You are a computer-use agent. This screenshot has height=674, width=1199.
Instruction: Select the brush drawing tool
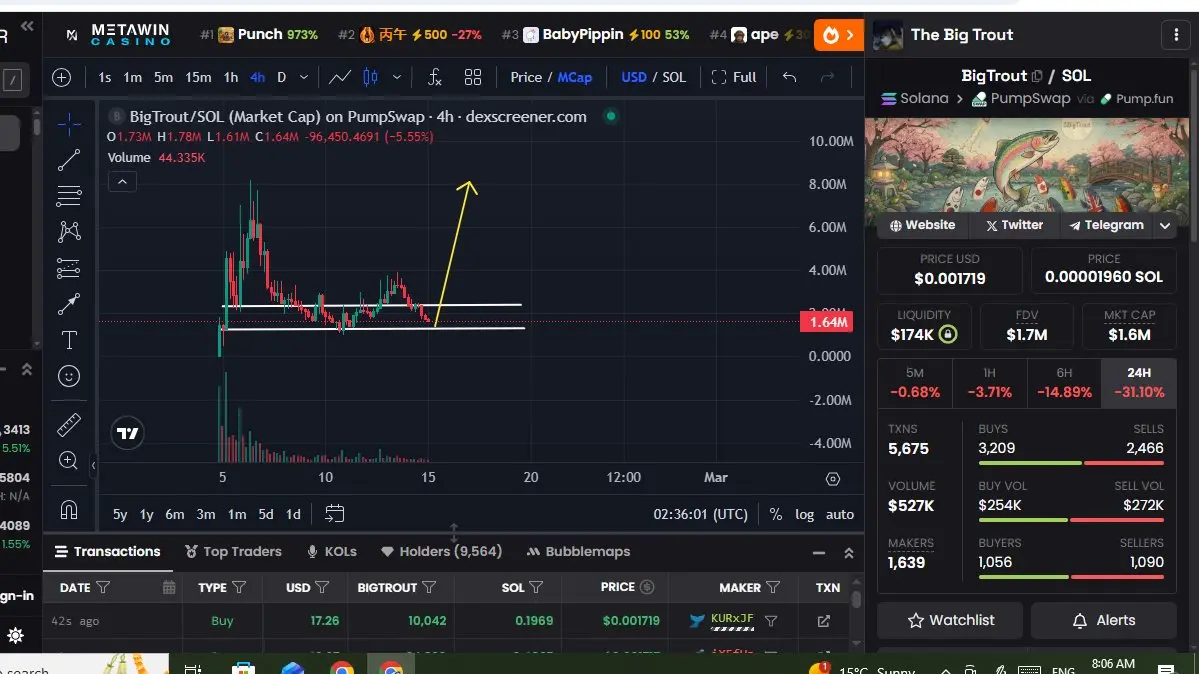(69, 304)
